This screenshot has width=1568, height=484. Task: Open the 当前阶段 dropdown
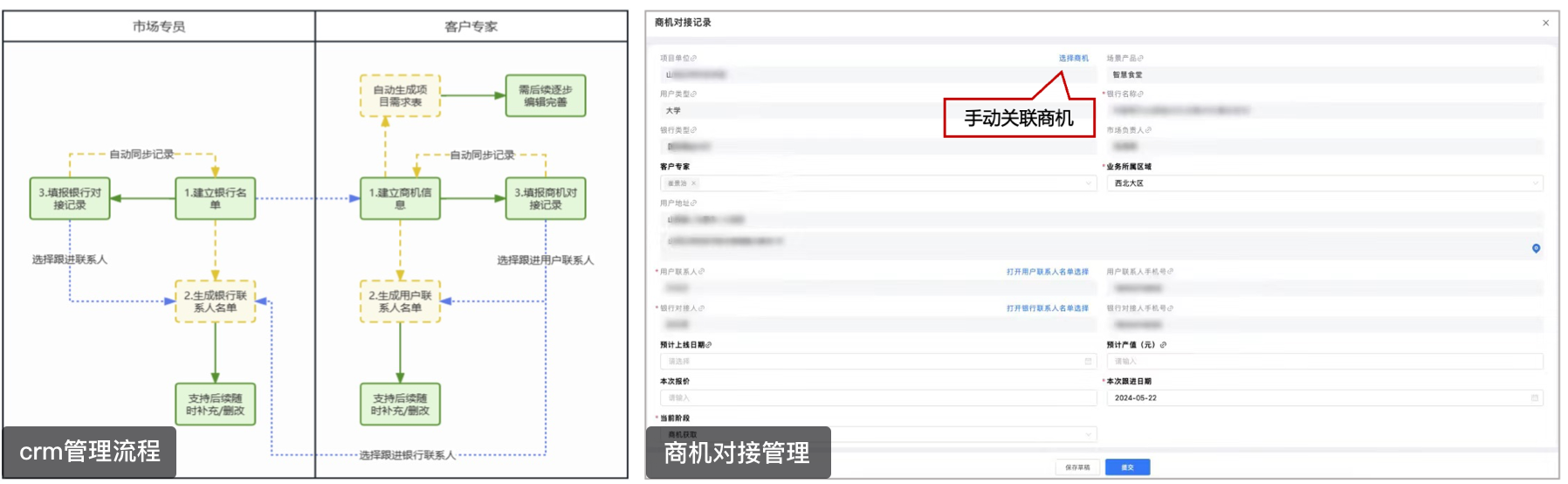878,434
